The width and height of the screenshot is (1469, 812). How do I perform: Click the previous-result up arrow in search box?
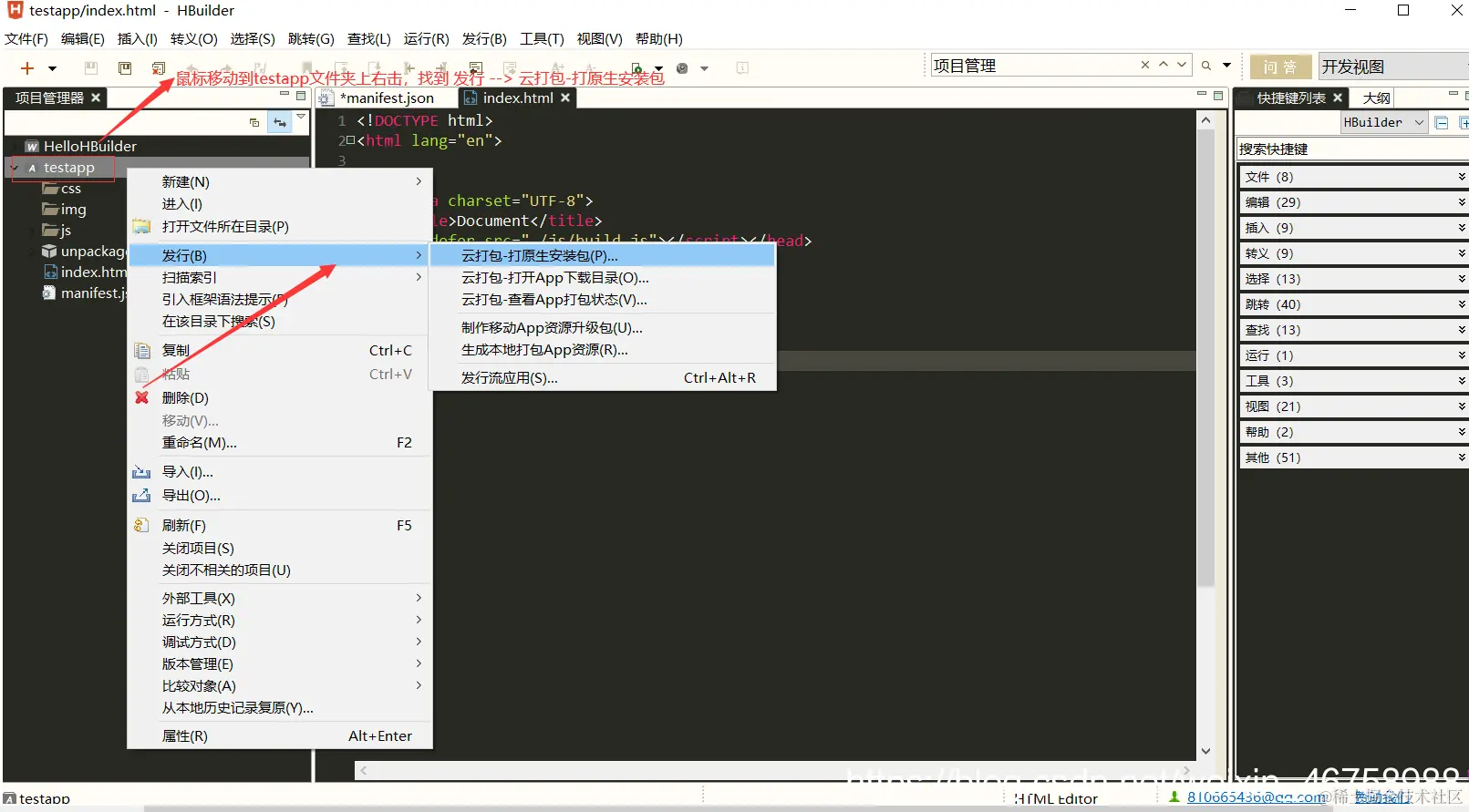(x=1164, y=65)
